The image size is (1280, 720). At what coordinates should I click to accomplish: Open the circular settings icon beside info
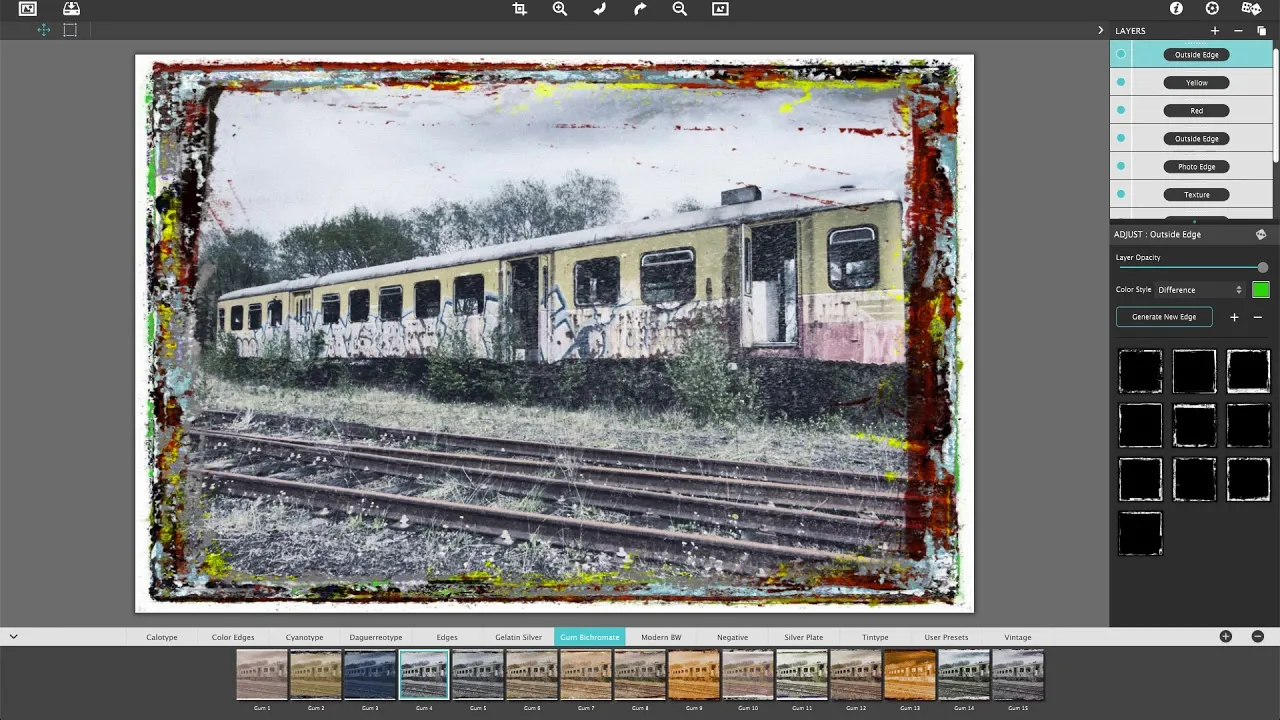[1212, 8]
